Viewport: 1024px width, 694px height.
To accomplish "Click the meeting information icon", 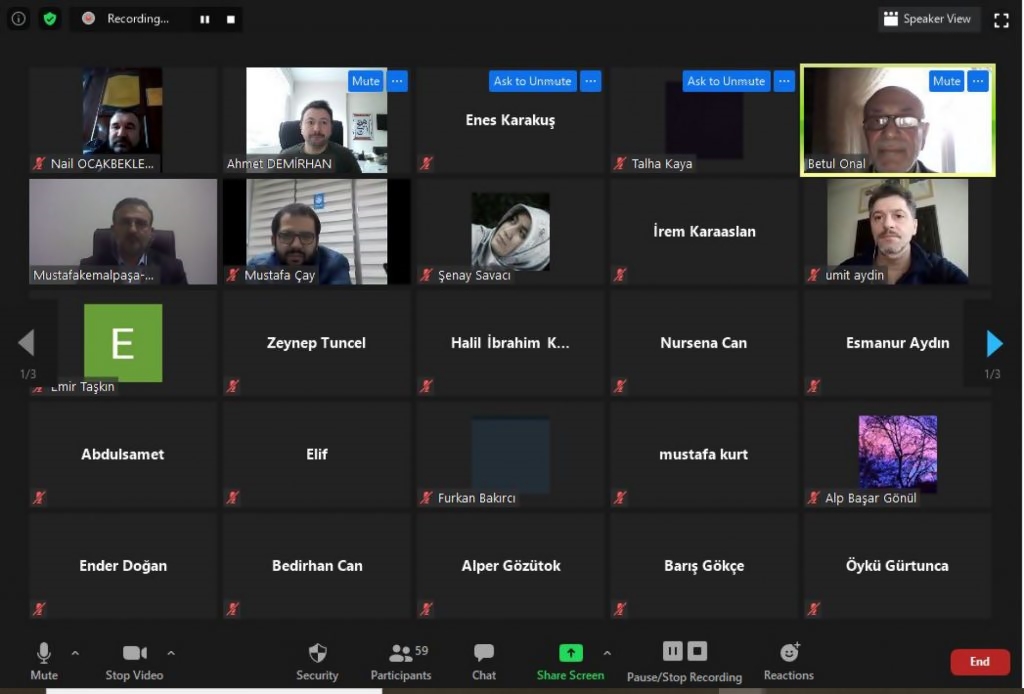I will click(18, 19).
